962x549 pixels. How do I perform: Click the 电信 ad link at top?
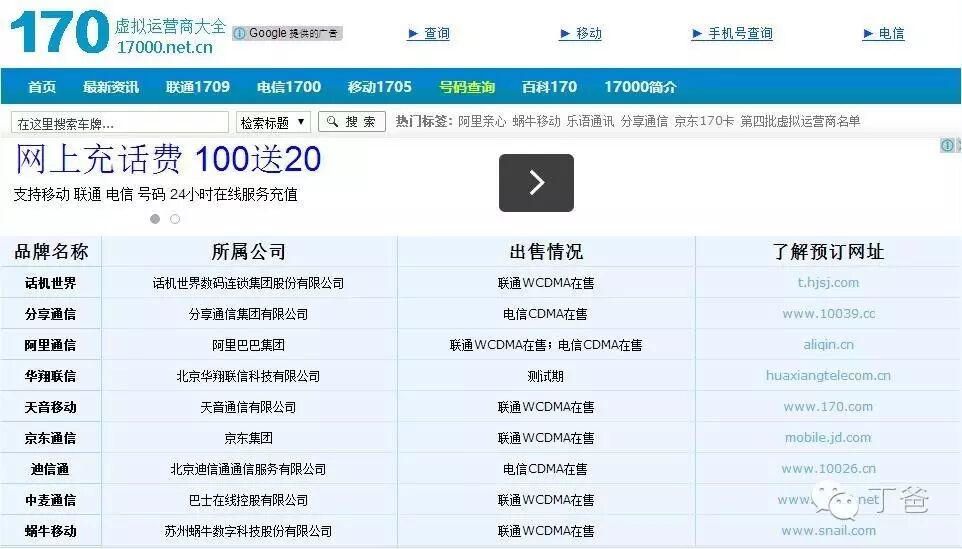(x=883, y=34)
